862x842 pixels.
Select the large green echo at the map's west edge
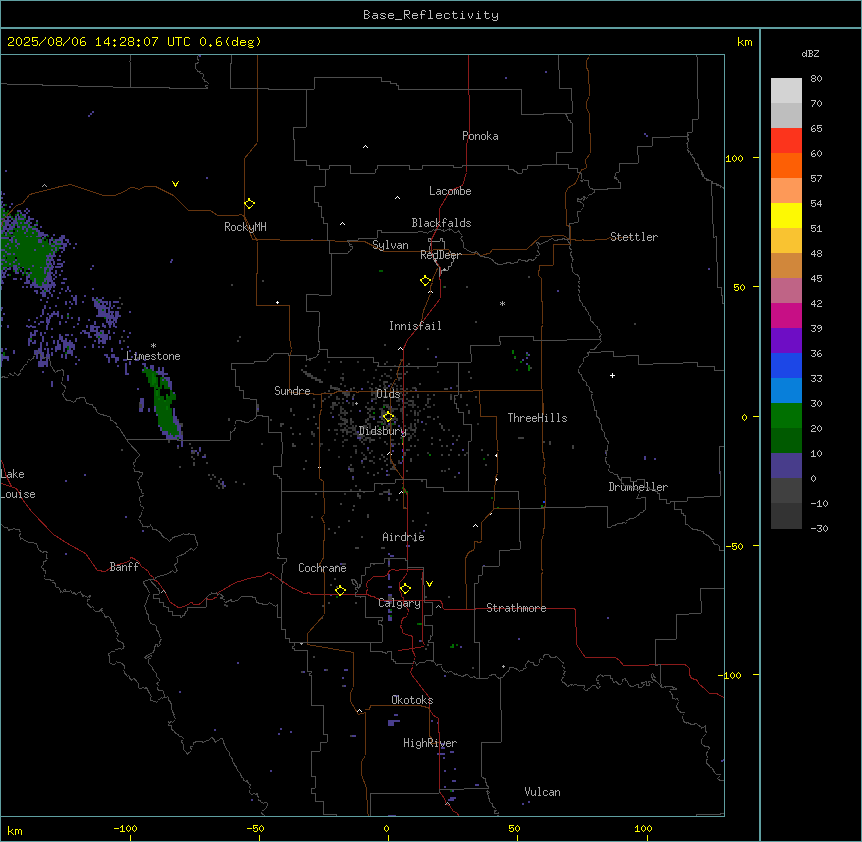[25, 250]
